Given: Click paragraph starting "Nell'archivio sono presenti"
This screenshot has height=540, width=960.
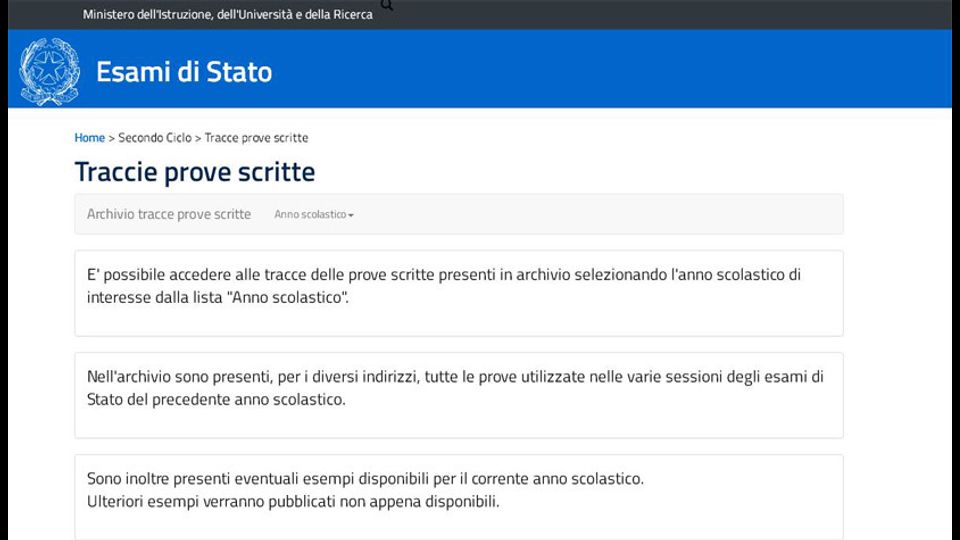Looking at the screenshot, I should [x=455, y=388].
